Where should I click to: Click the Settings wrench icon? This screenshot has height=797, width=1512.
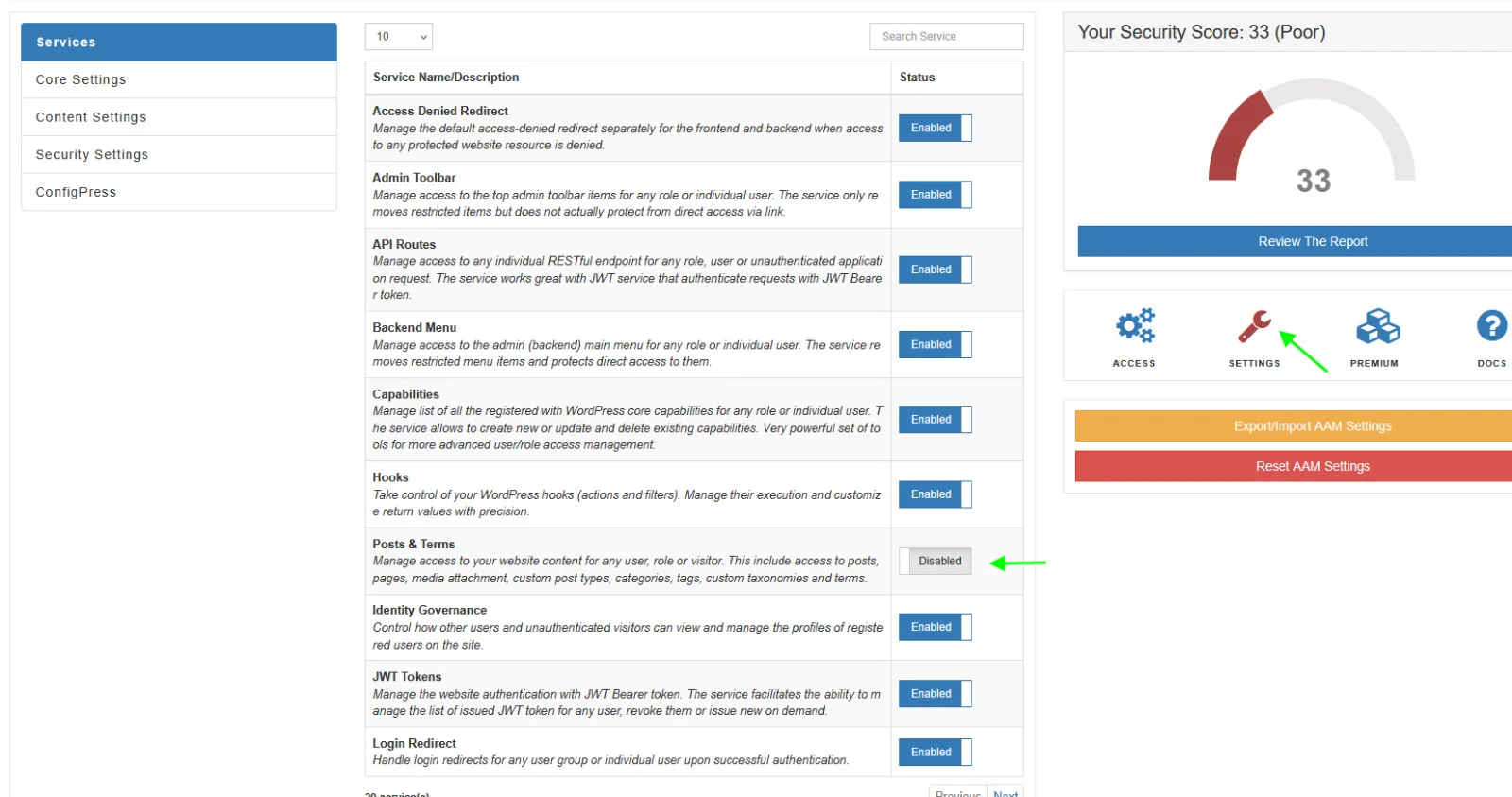1252,324
